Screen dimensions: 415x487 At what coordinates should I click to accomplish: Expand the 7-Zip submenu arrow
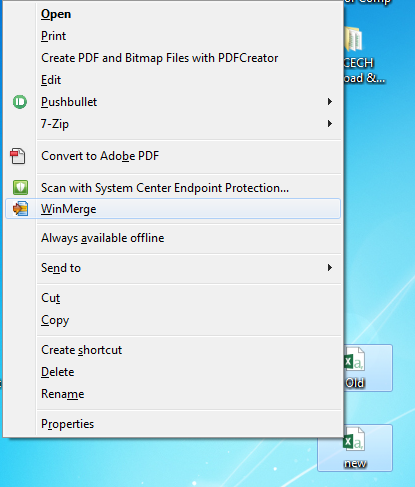[330, 124]
